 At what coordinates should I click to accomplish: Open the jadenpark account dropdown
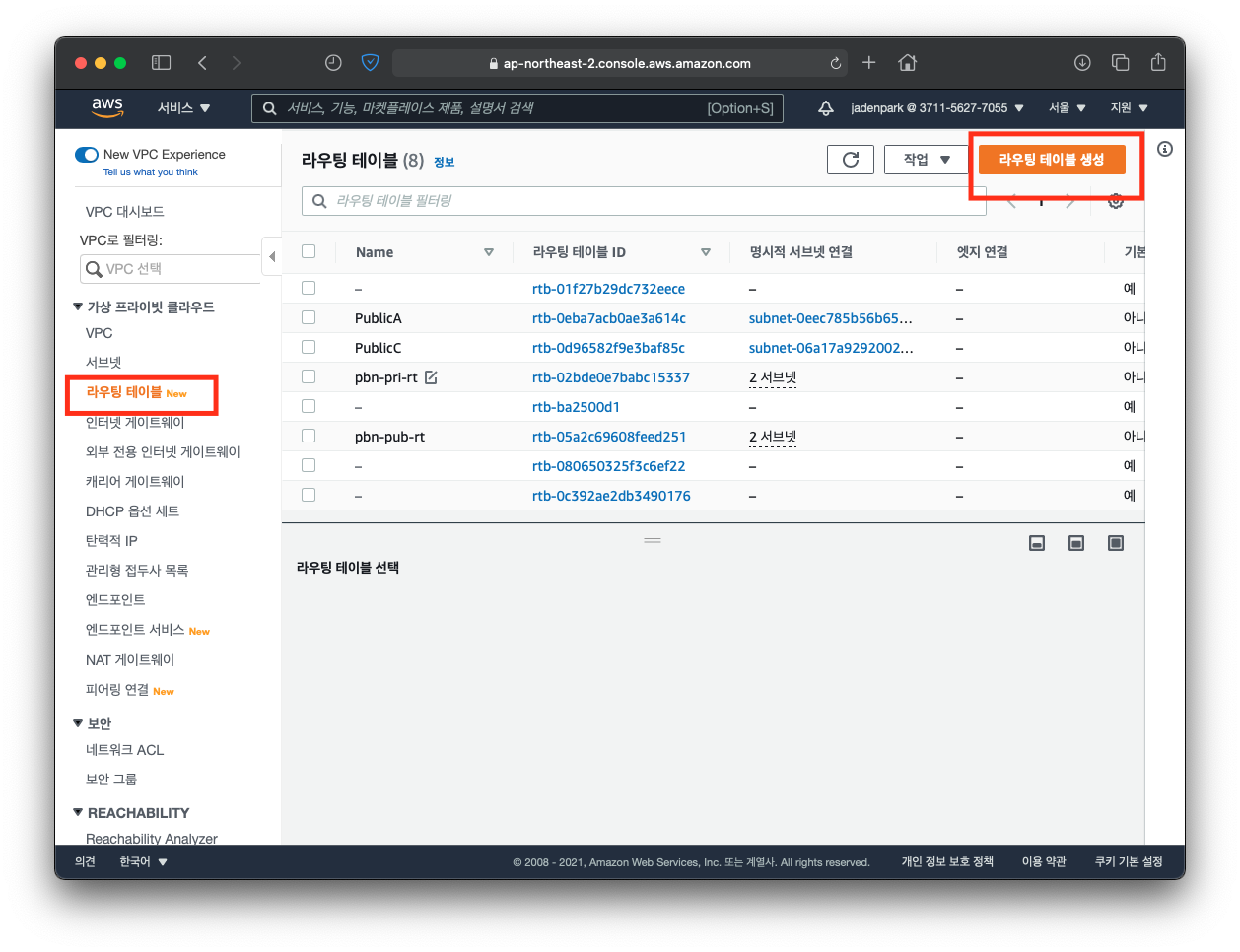(937, 108)
